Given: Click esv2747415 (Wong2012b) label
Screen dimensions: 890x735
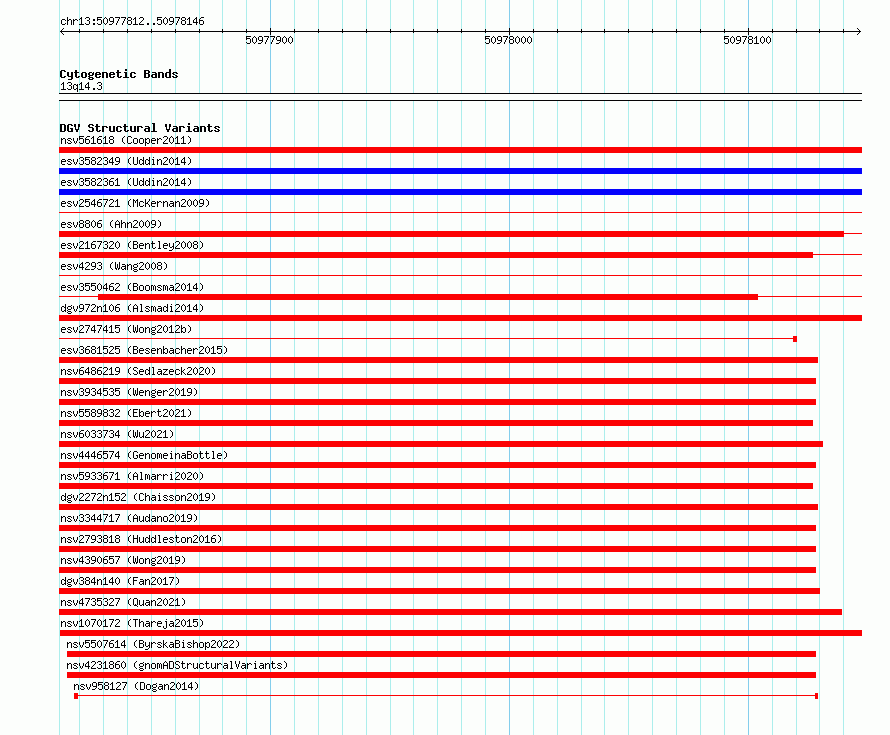Looking at the screenshot, I should [126, 329].
